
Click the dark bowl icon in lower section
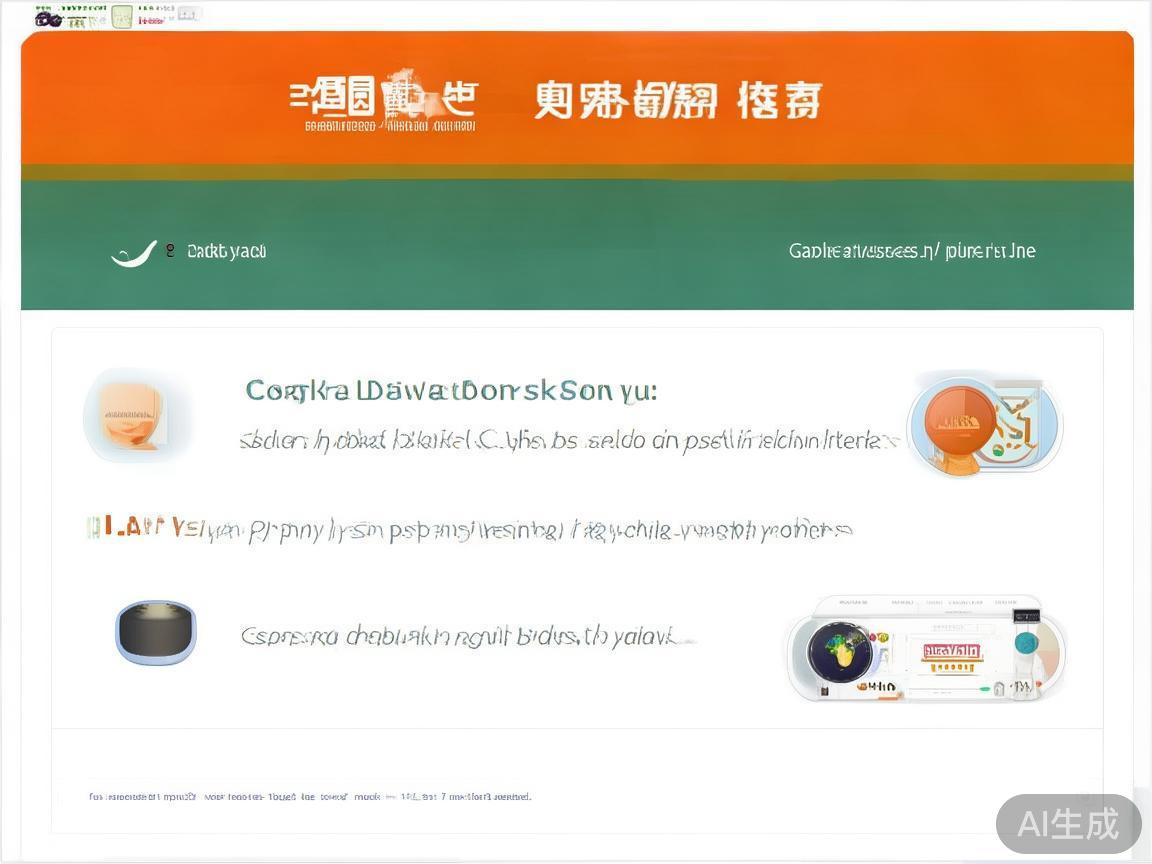point(155,632)
